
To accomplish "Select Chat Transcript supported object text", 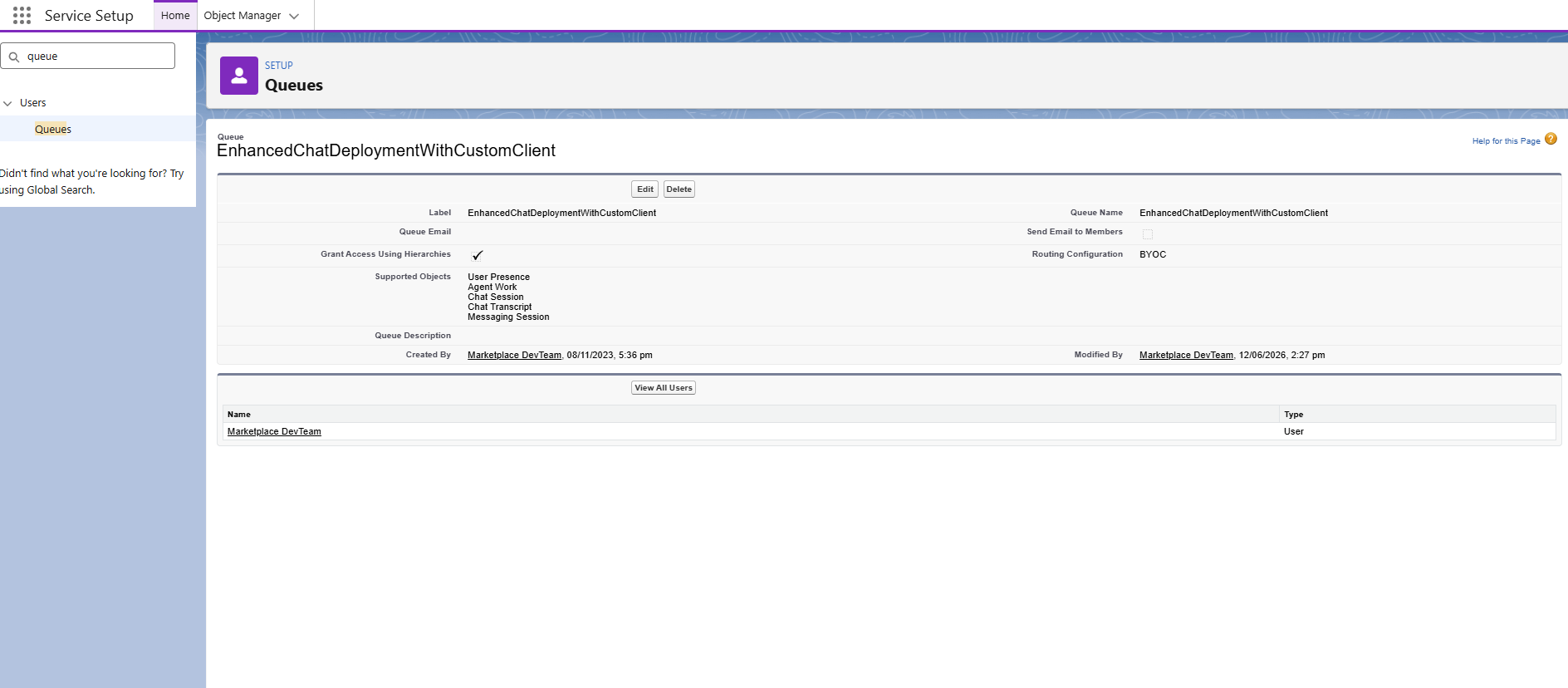I will [499, 307].
